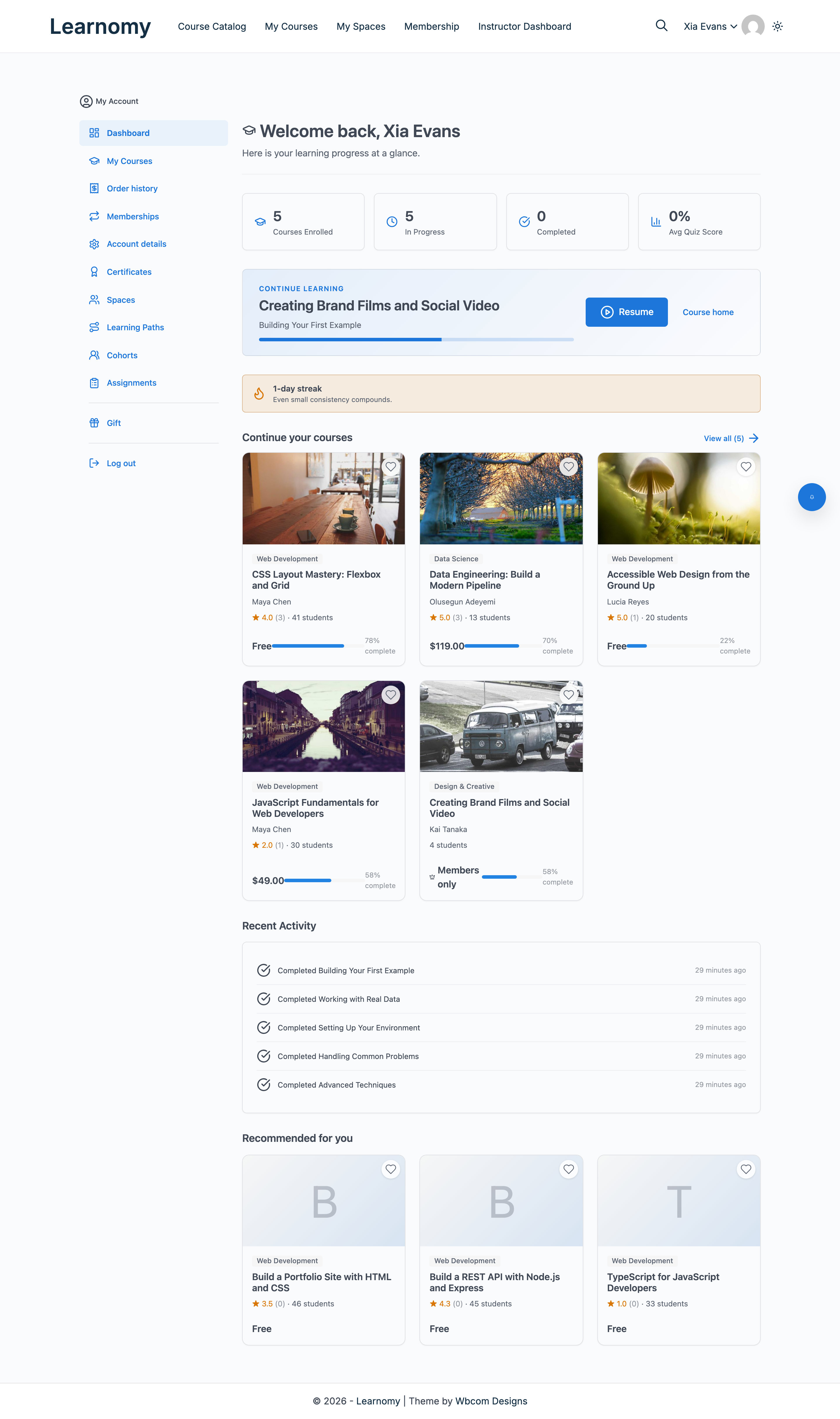
Task: Click the Completed checkmark stat icon
Action: (524, 222)
